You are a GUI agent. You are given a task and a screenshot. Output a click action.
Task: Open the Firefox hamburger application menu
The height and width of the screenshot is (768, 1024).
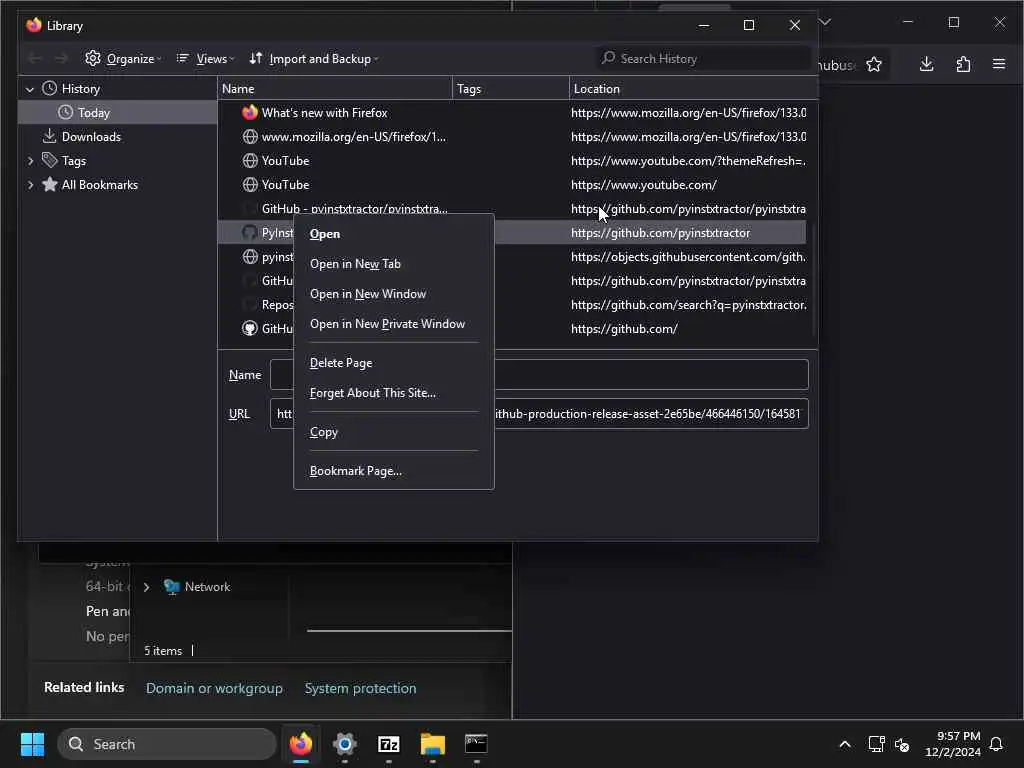click(x=999, y=64)
